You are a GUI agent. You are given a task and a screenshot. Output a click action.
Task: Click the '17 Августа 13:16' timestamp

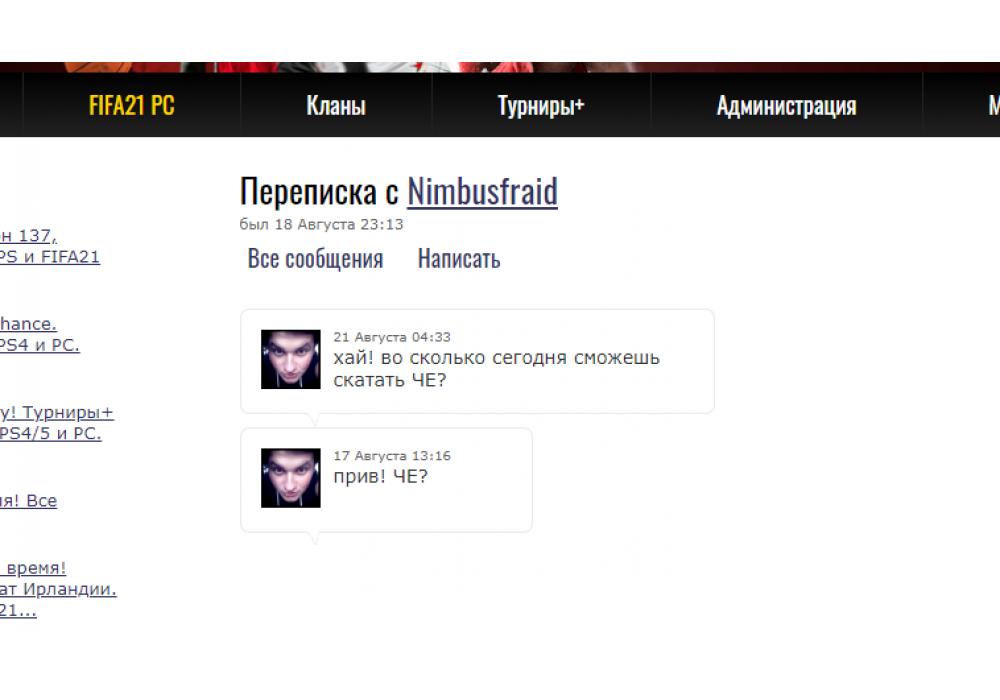(x=391, y=456)
